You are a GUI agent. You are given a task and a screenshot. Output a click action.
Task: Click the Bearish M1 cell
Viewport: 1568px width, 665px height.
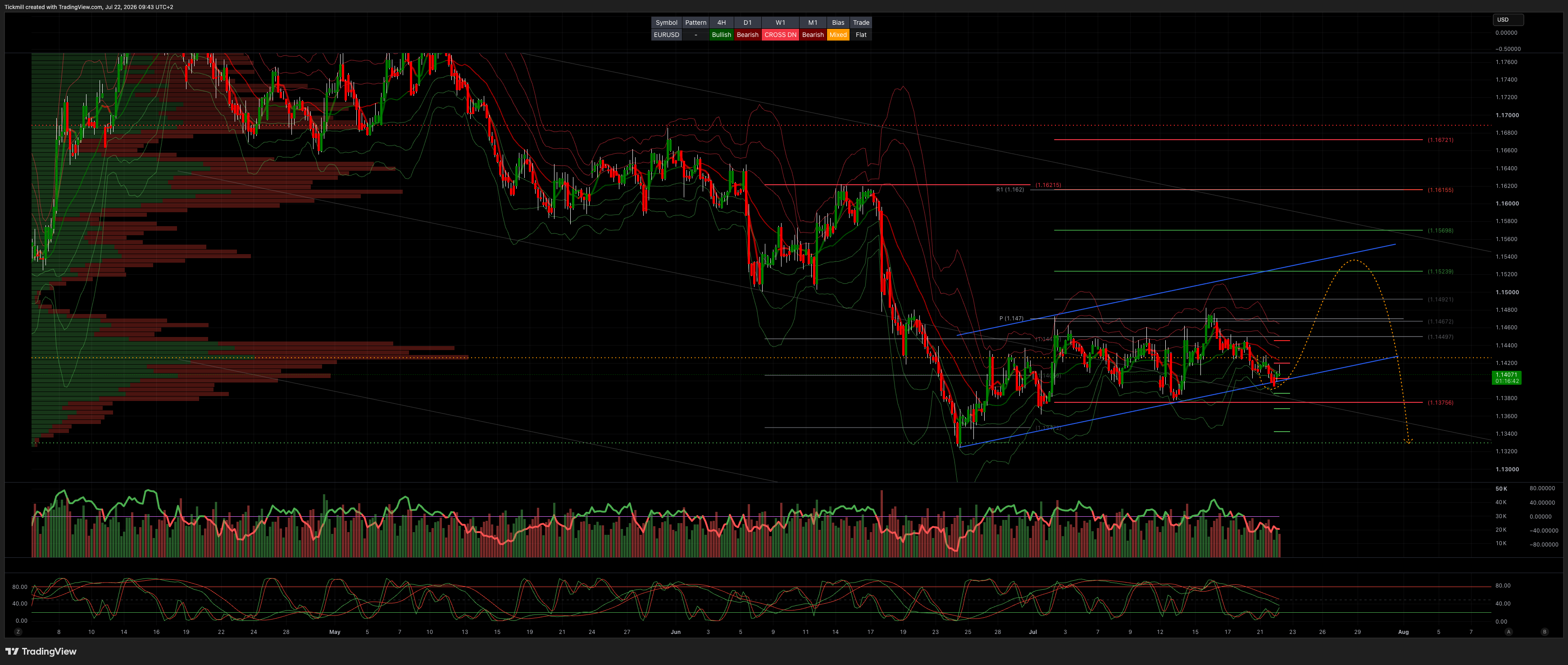tap(813, 35)
